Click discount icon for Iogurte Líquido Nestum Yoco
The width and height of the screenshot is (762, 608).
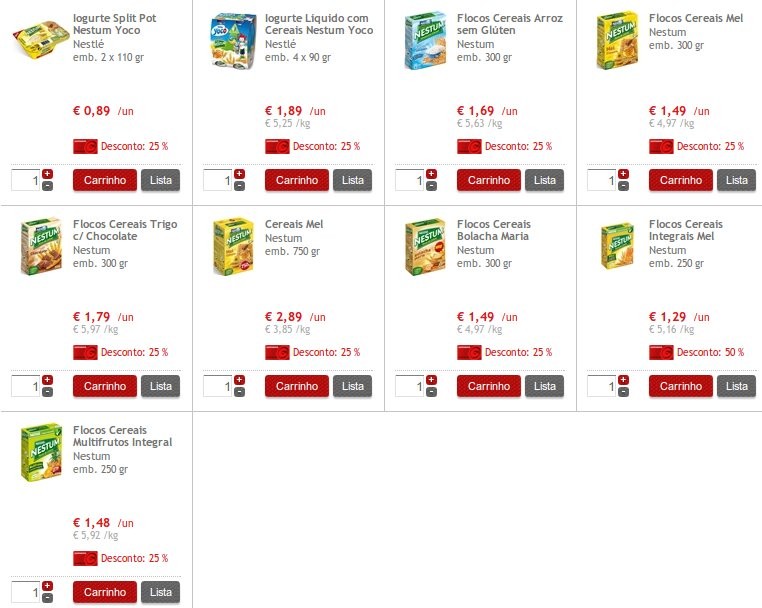pos(277,146)
